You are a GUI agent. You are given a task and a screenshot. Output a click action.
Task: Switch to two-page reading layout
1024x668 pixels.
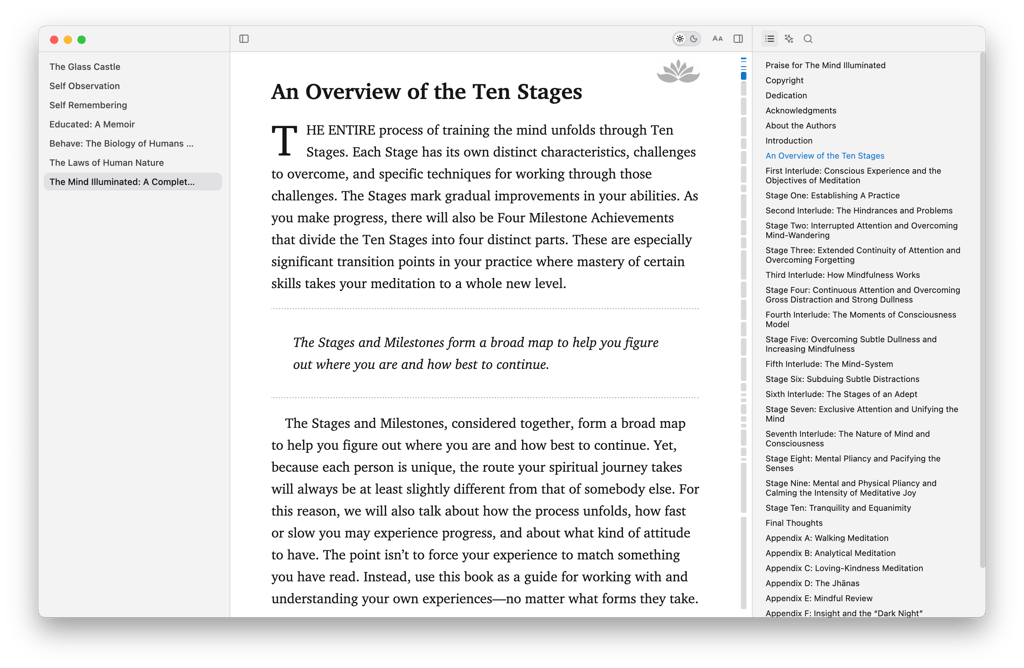point(738,38)
